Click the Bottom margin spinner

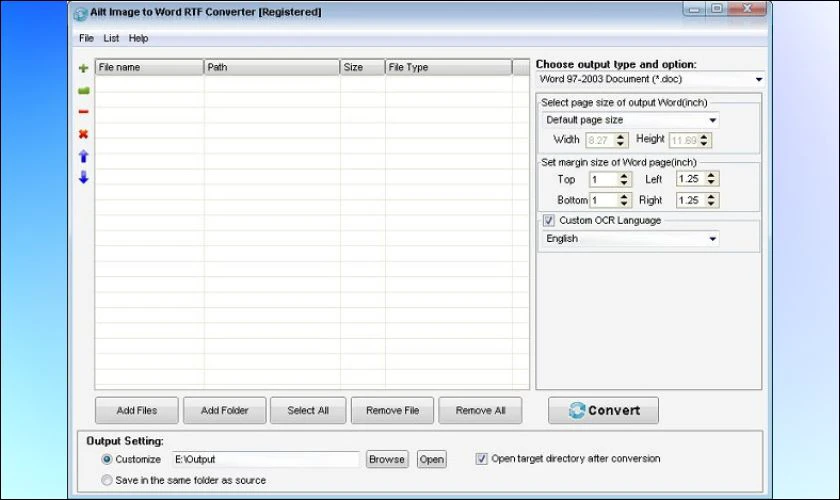624,200
